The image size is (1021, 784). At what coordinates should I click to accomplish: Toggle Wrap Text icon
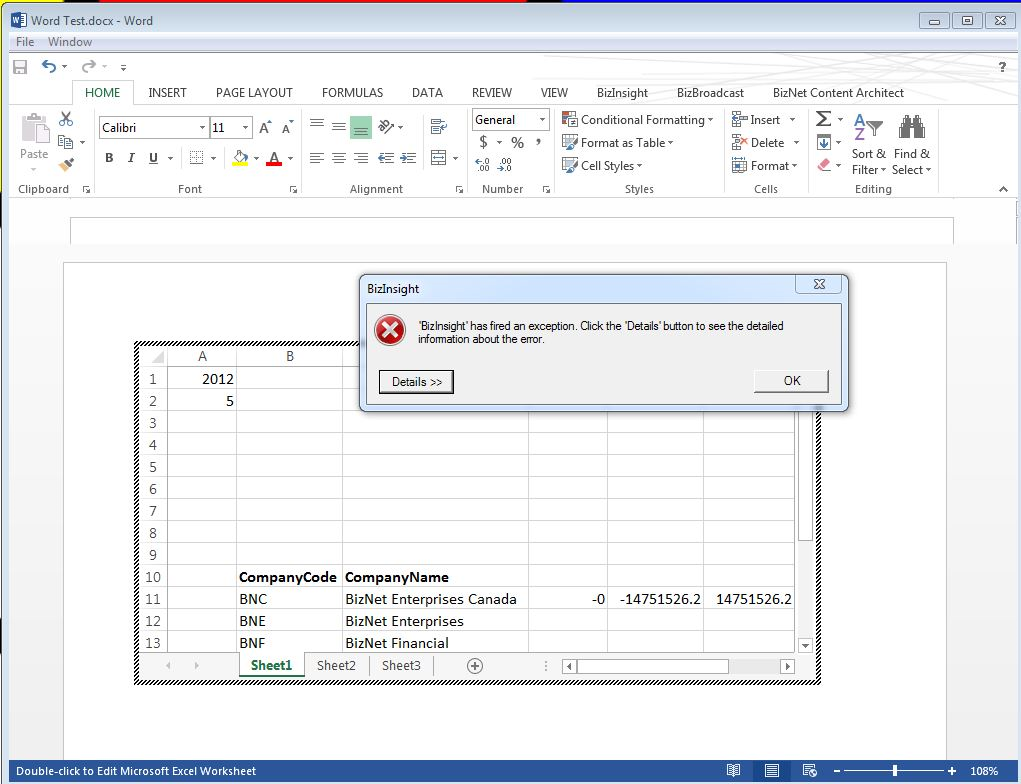439,126
